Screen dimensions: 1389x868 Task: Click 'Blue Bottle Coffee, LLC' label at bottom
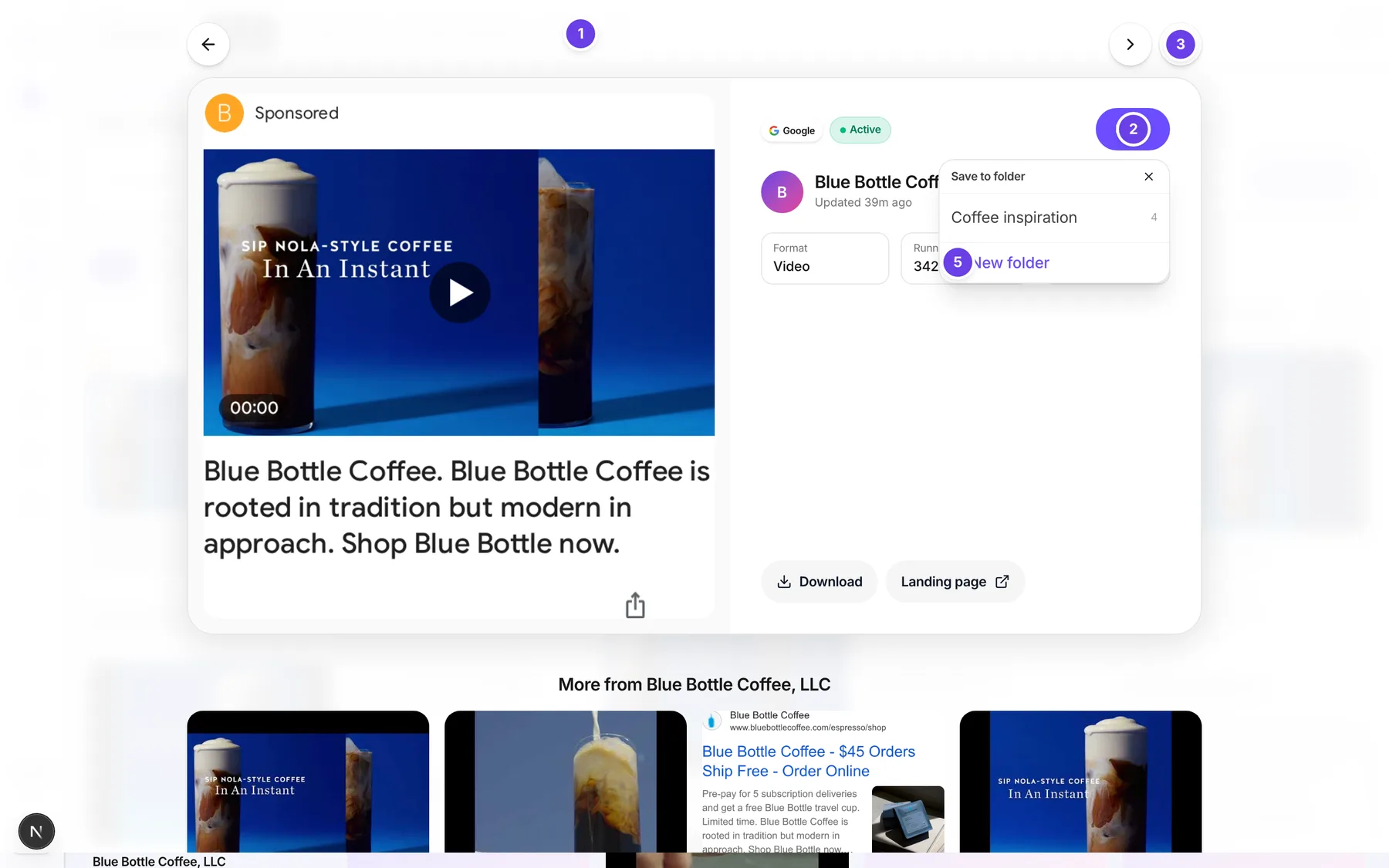tap(159, 861)
